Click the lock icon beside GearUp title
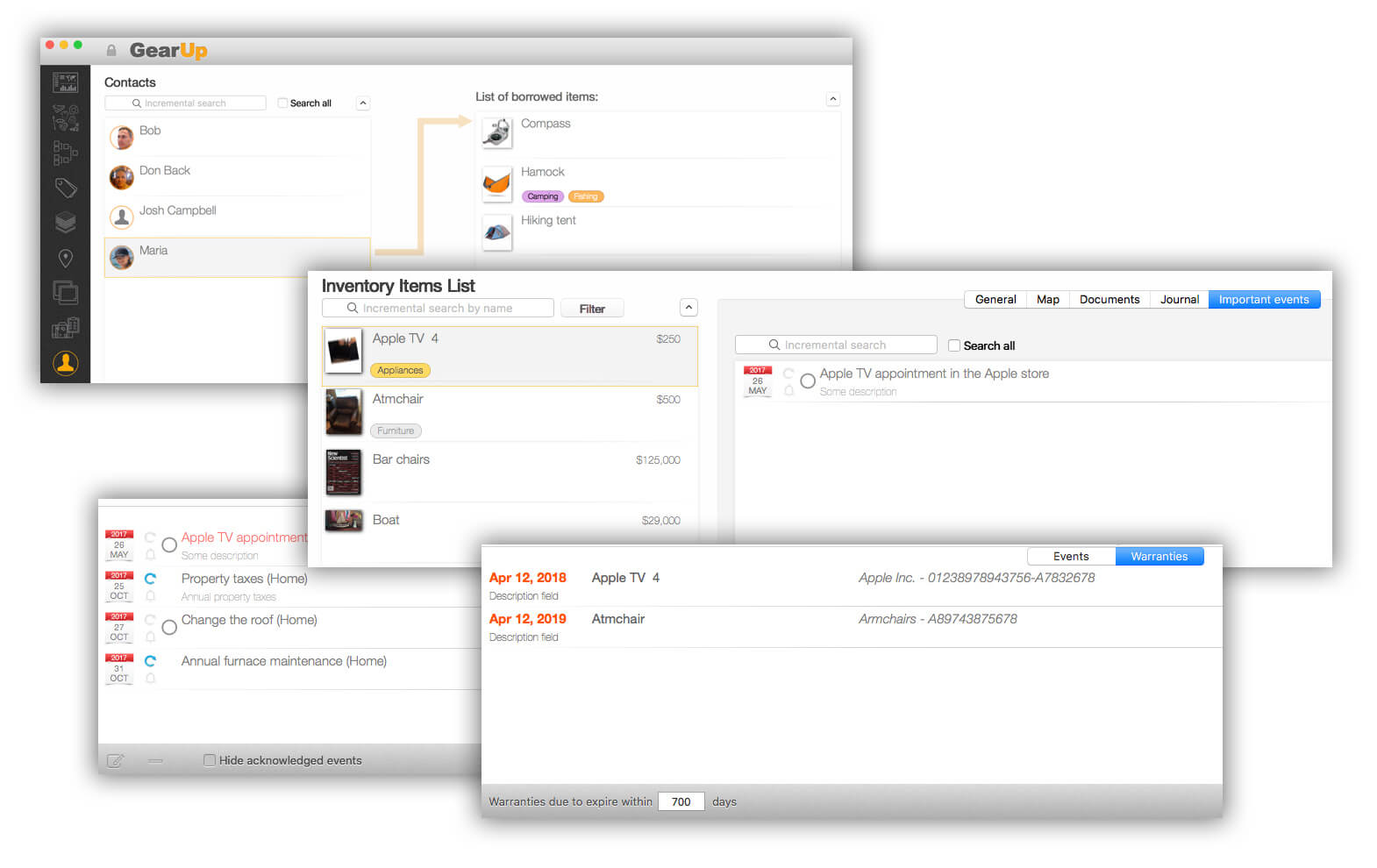 (x=111, y=51)
